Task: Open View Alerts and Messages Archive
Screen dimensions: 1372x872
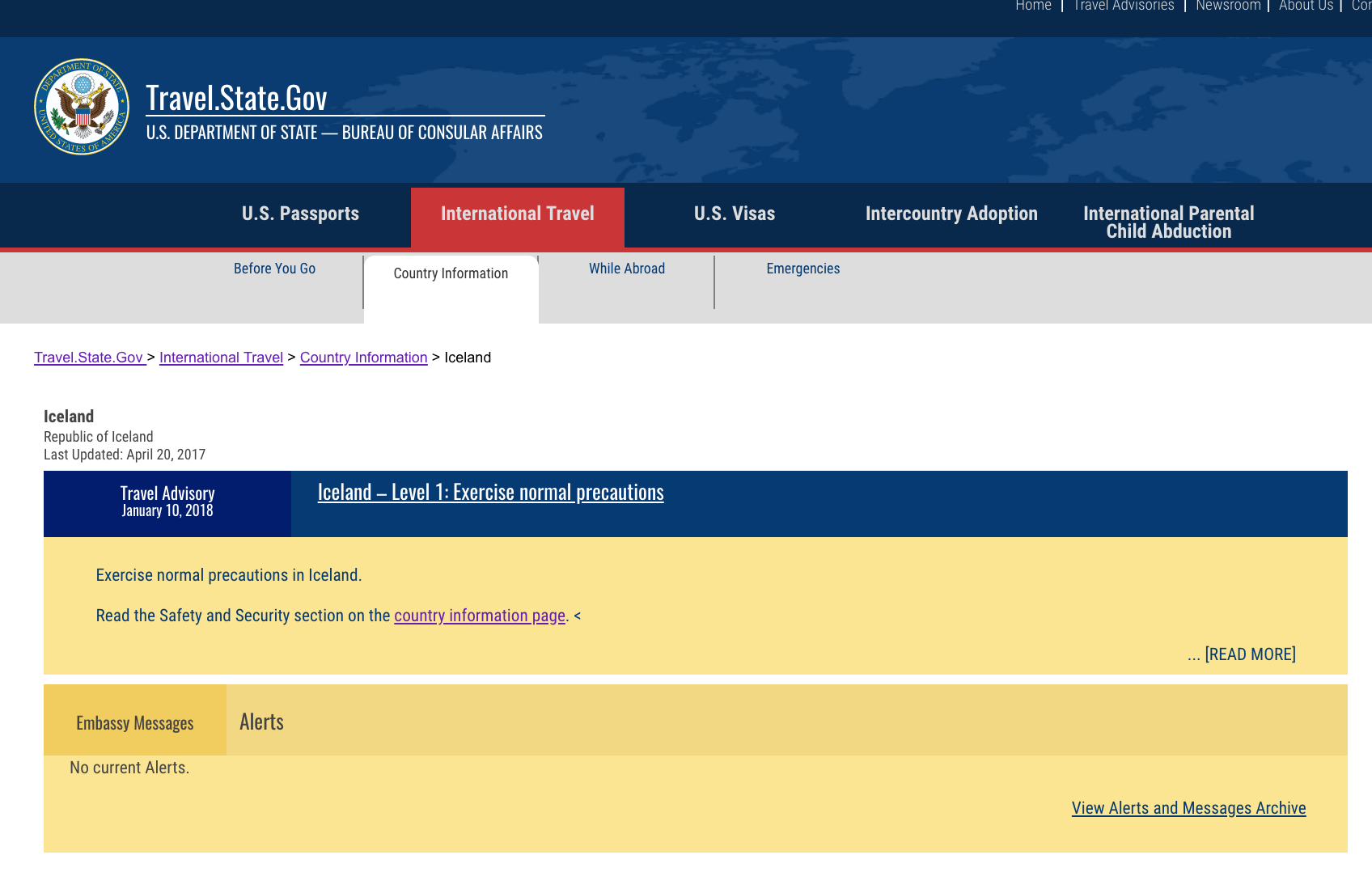Action: pos(1188,808)
